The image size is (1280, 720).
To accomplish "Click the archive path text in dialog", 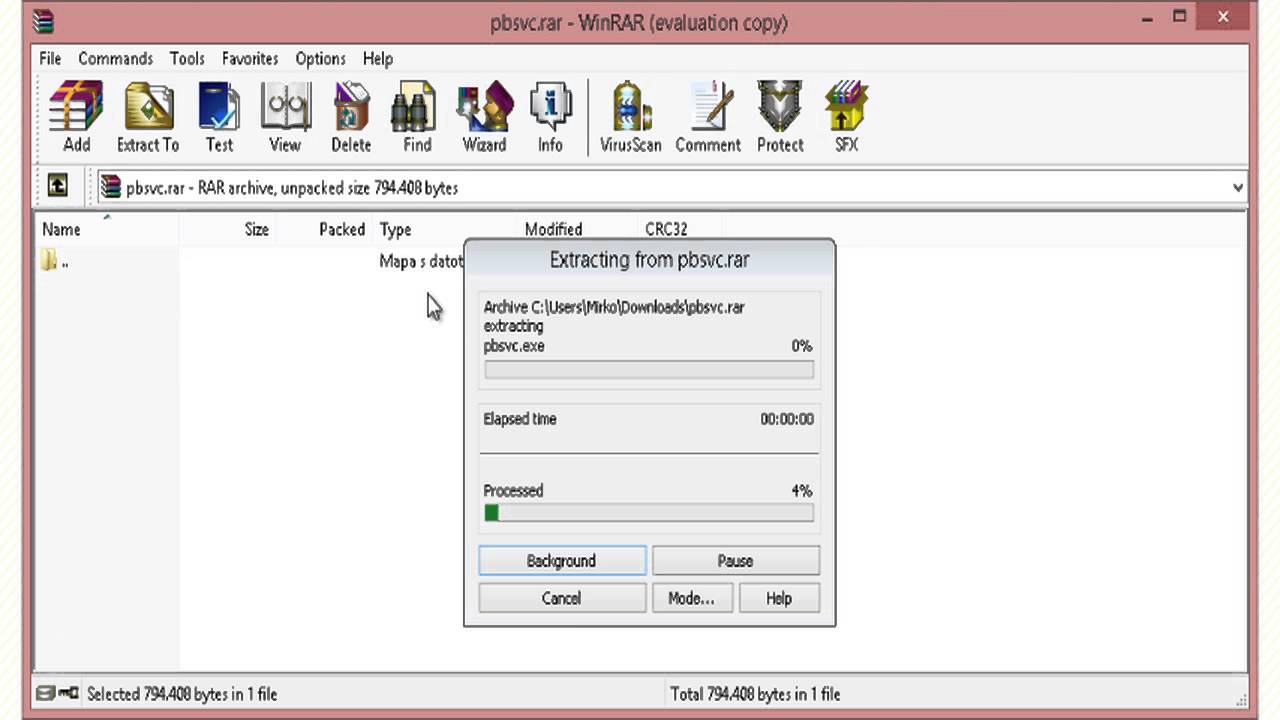I will point(613,307).
